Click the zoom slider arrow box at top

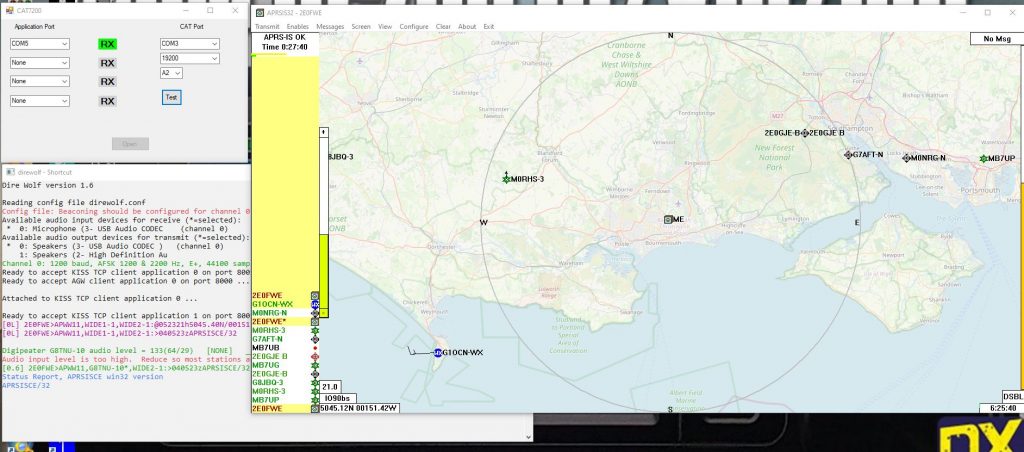324,133
